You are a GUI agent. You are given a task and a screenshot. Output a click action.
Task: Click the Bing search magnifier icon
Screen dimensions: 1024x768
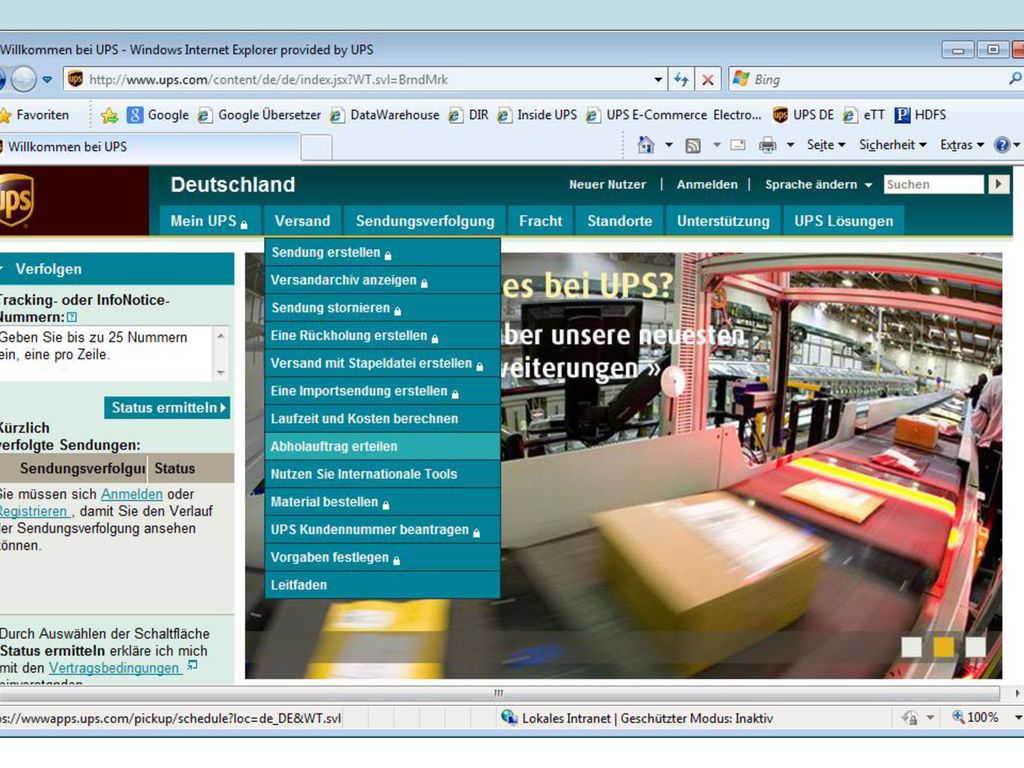pyautogui.click(x=1015, y=79)
